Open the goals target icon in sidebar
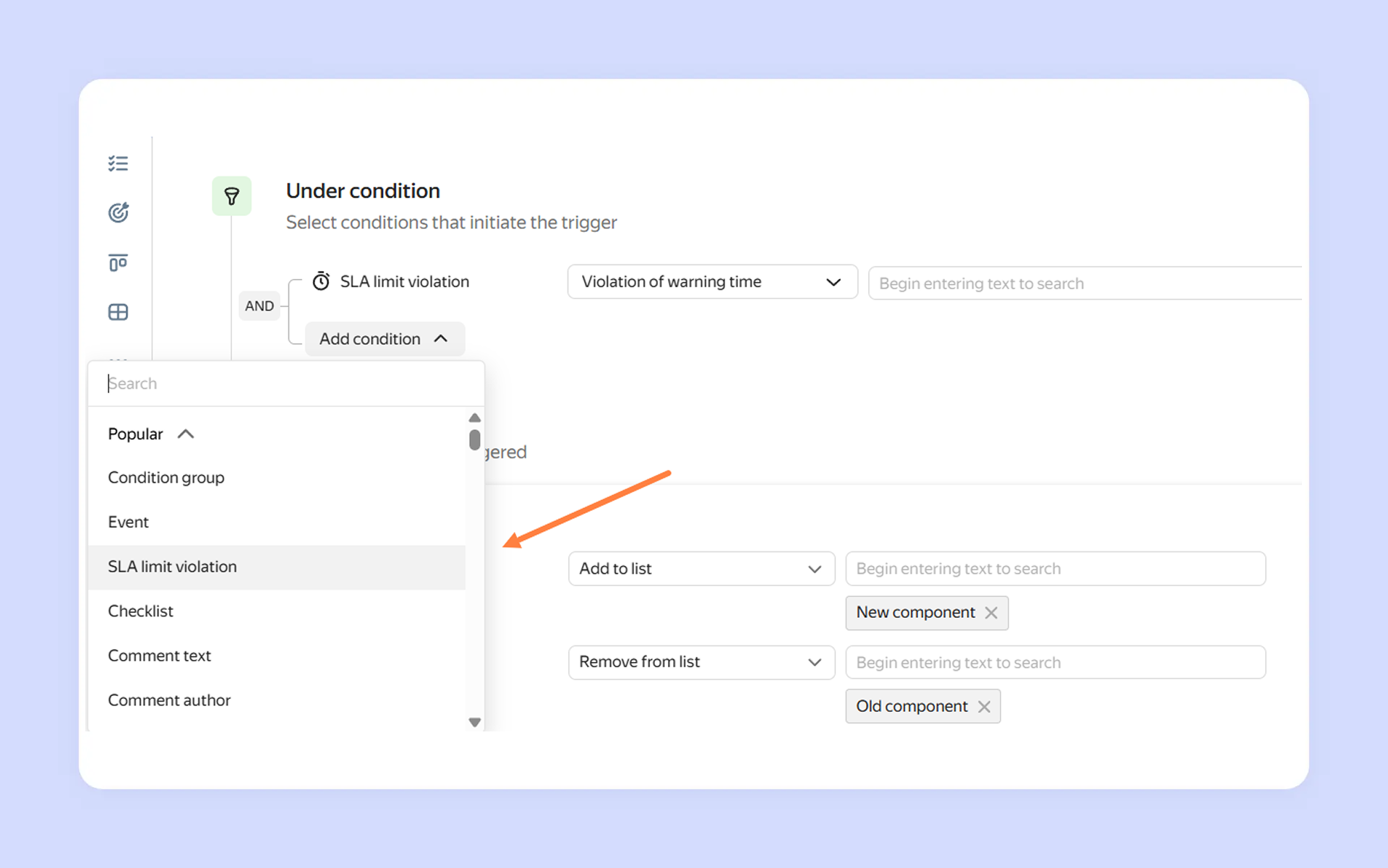 [x=118, y=212]
